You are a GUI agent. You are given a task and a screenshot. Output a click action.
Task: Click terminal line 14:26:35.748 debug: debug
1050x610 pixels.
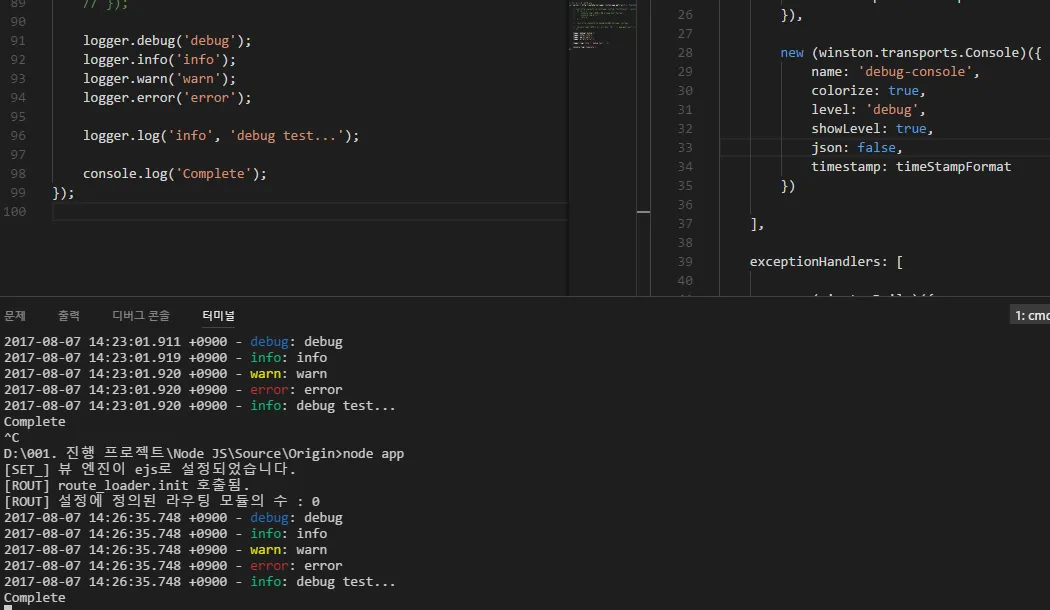pyautogui.click(x=173, y=518)
